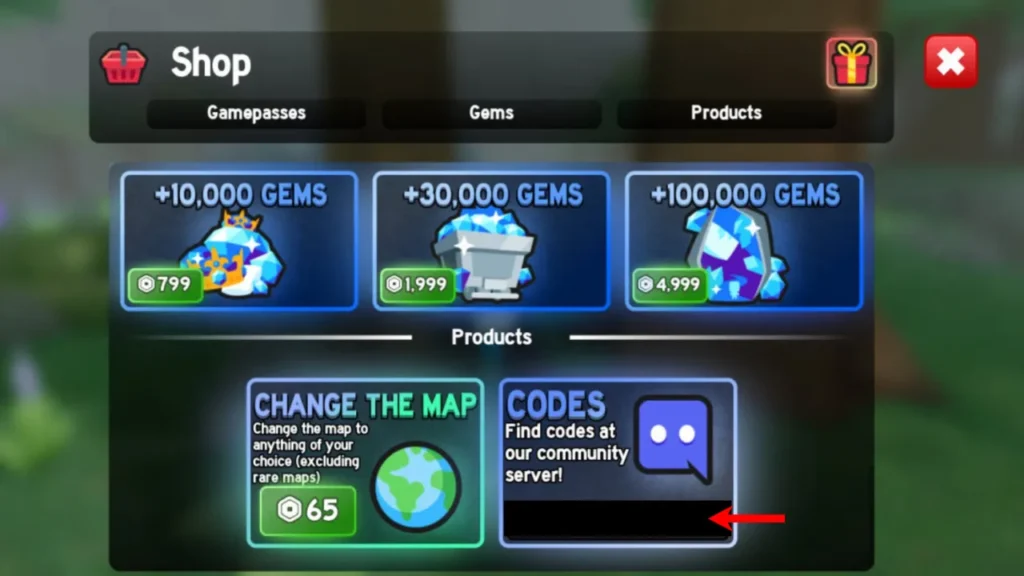
Task: Click the red shopping basket icon
Action: [x=123, y=64]
